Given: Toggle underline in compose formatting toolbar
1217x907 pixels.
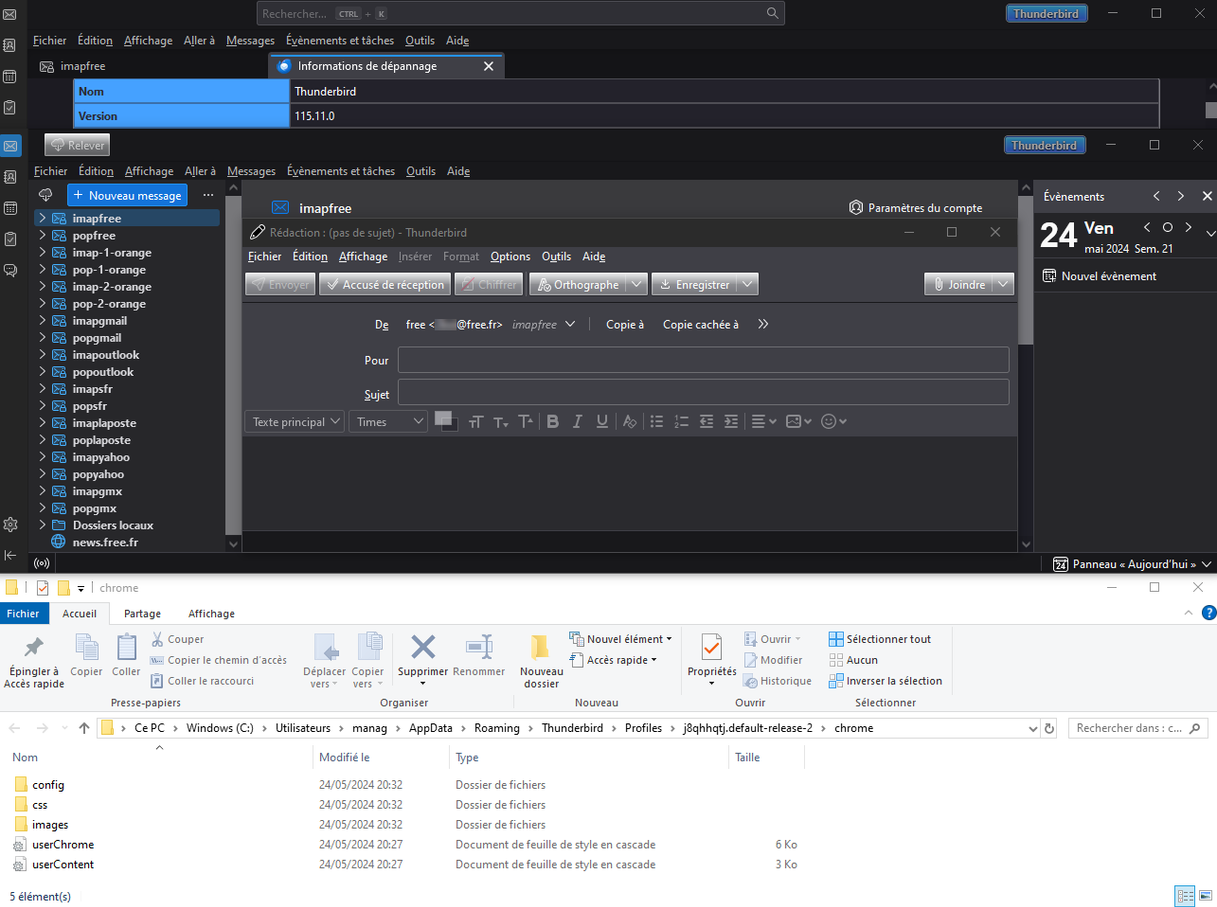Looking at the screenshot, I should click(602, 422).
